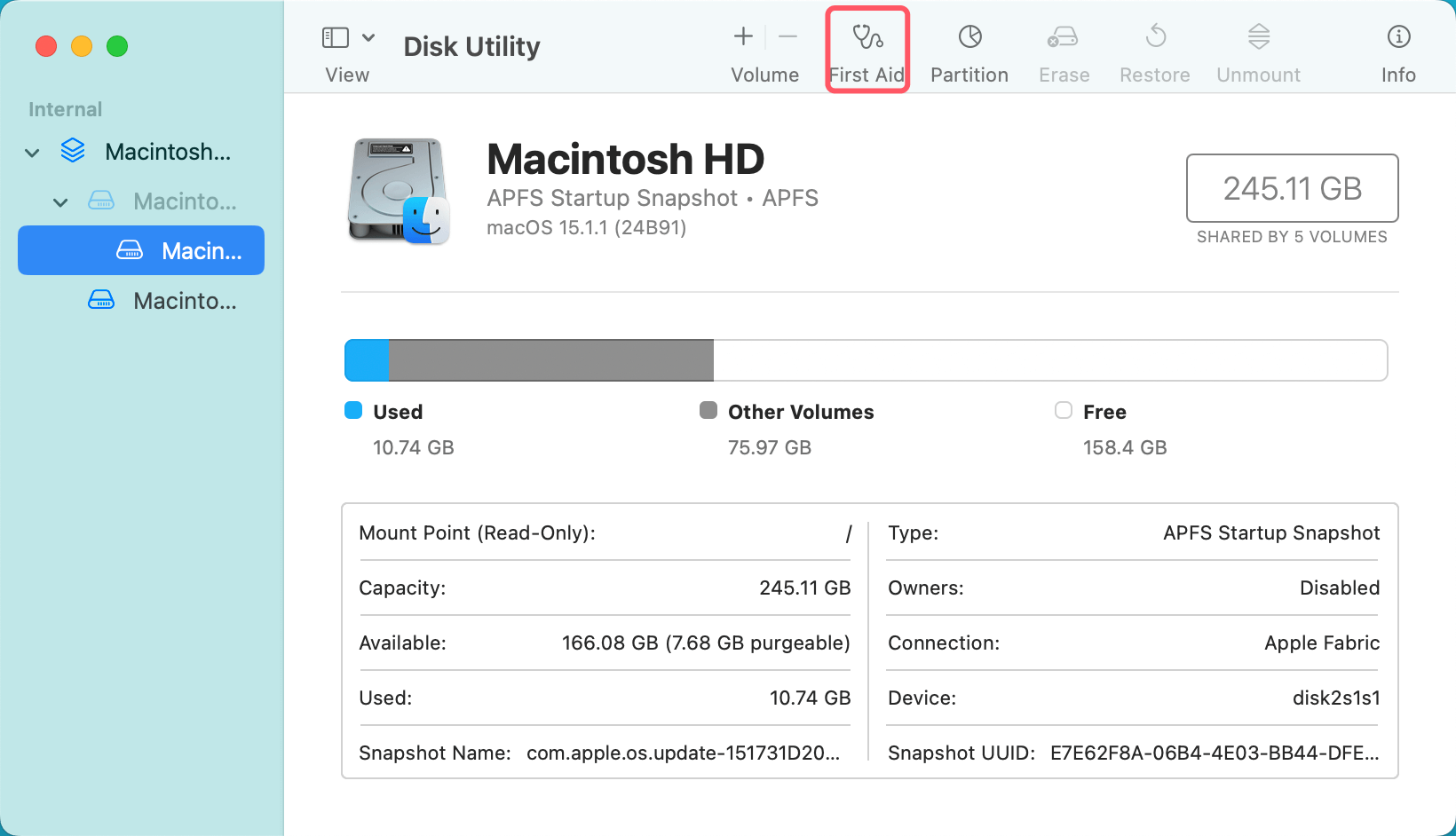Click the Used legend label

[x=398, y=411]
